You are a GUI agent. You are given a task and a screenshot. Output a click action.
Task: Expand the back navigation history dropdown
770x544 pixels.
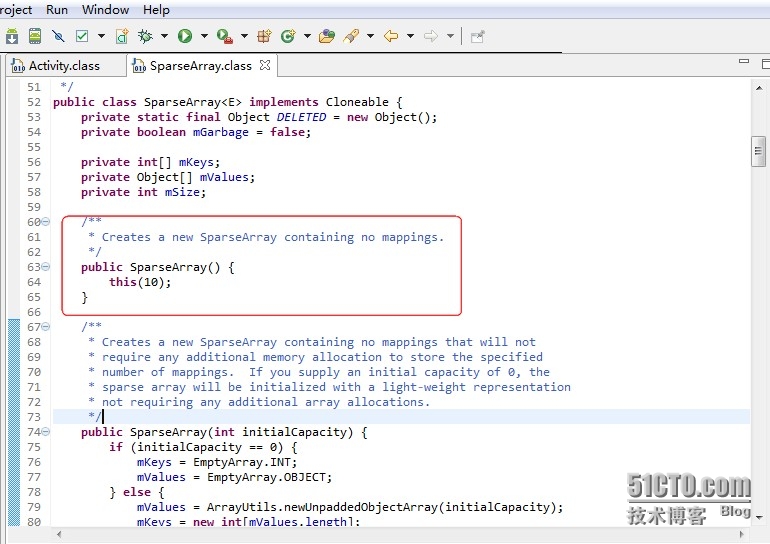click(411, 36)
